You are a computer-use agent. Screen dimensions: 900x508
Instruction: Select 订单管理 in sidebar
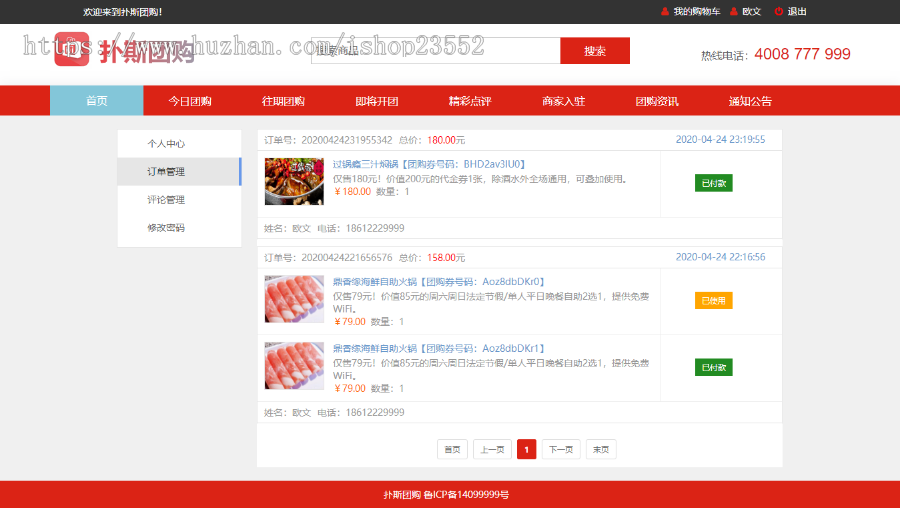[x=179, y=172]
